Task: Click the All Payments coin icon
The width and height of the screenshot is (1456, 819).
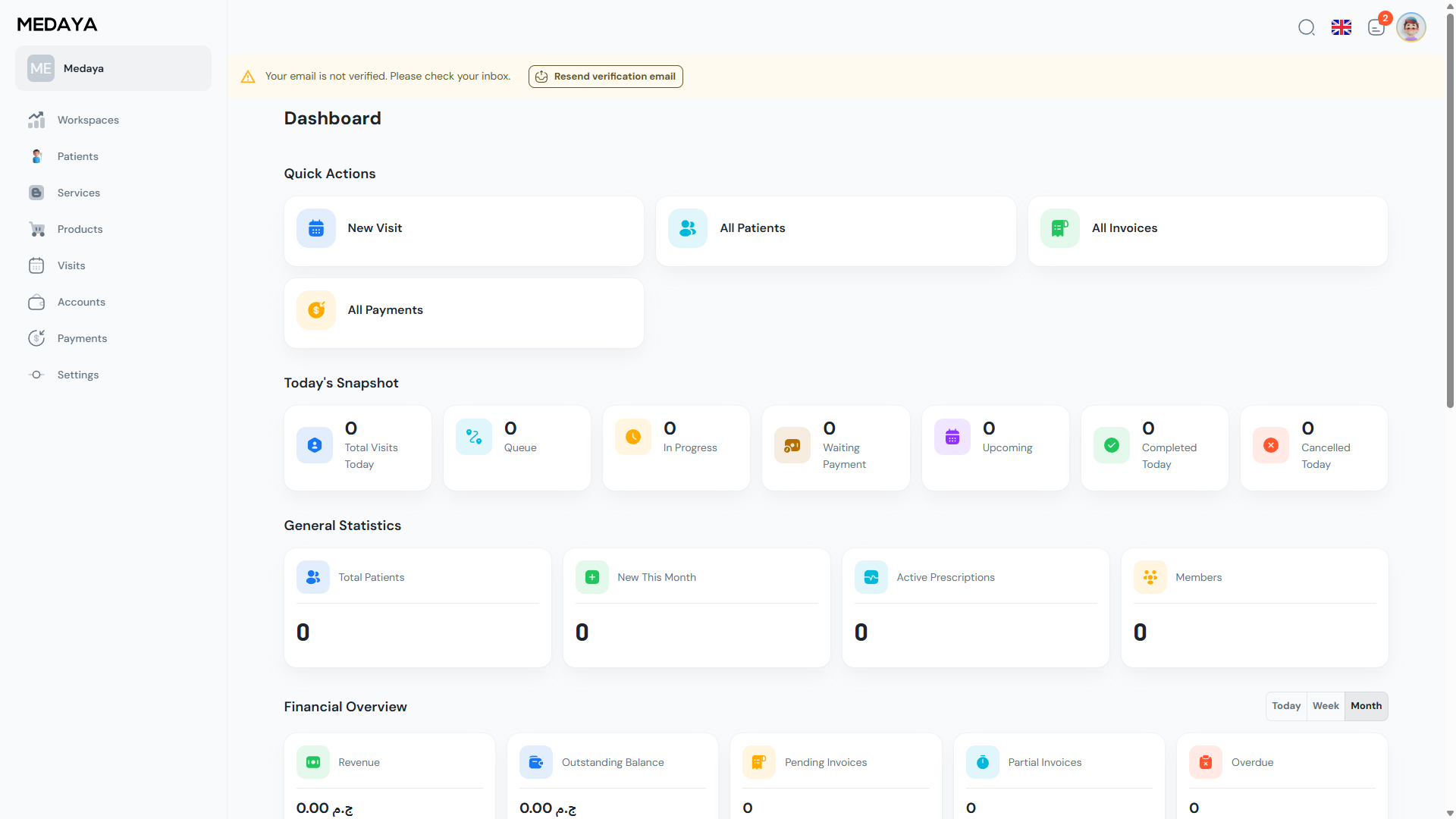Action: pos(316,310)
